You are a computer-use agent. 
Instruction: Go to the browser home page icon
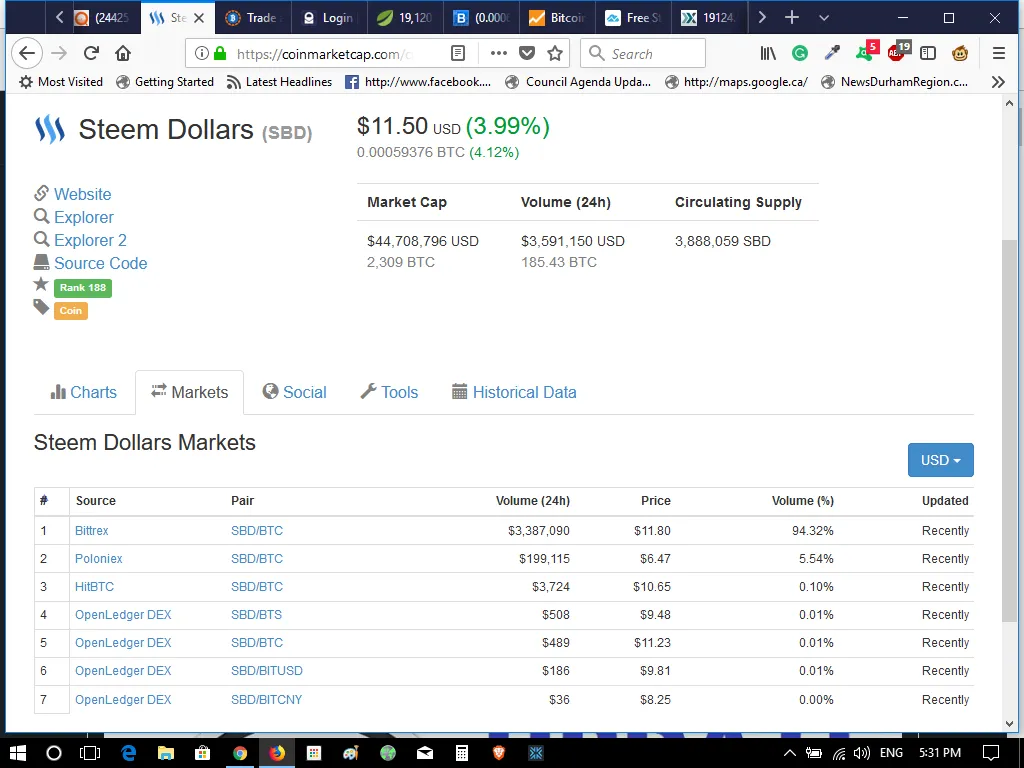pos(123,54)
